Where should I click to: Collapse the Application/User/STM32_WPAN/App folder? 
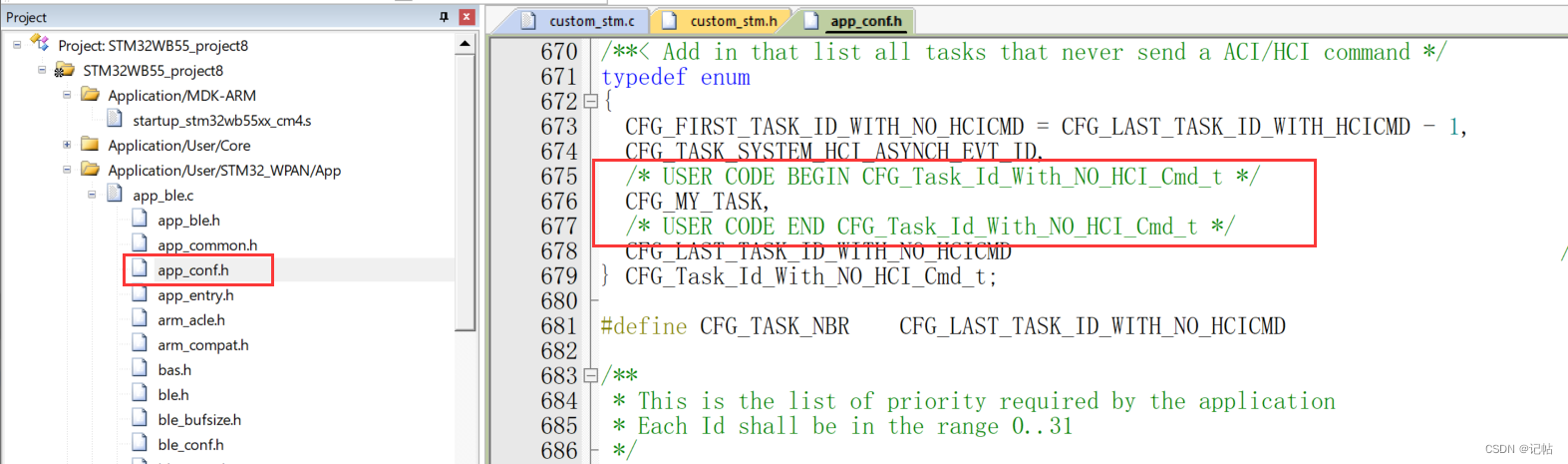click(x=67, y=170)
